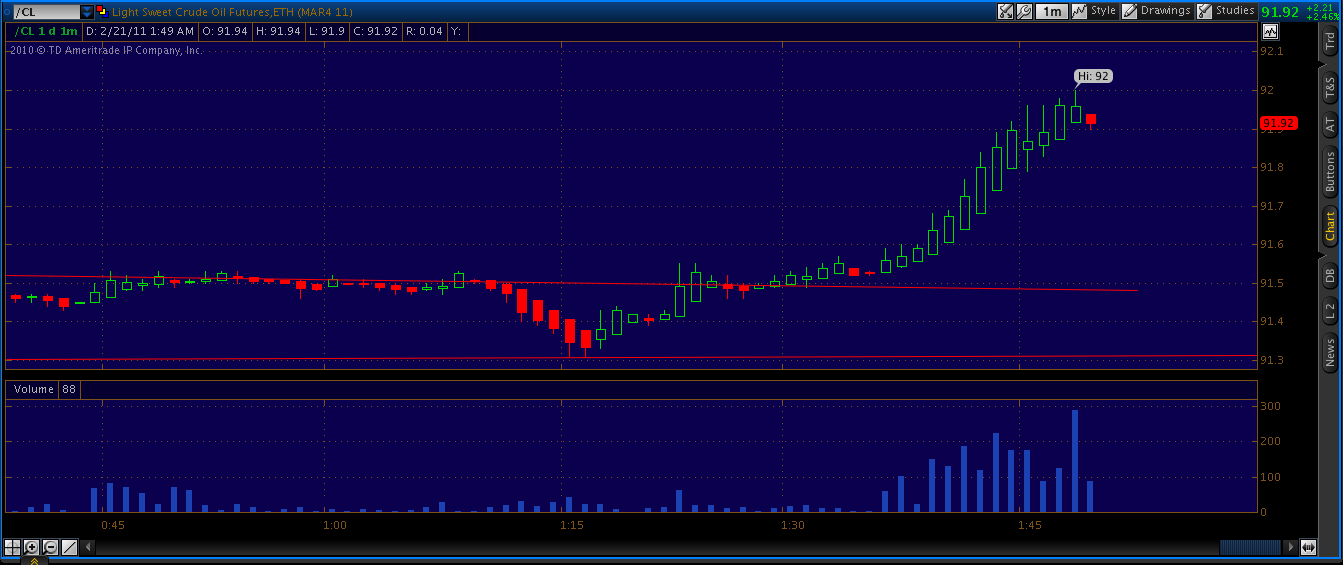Click the R: 0.04 range value
Screen dimensions: 1343x565
pyautogui.click(x=425, y=31)
